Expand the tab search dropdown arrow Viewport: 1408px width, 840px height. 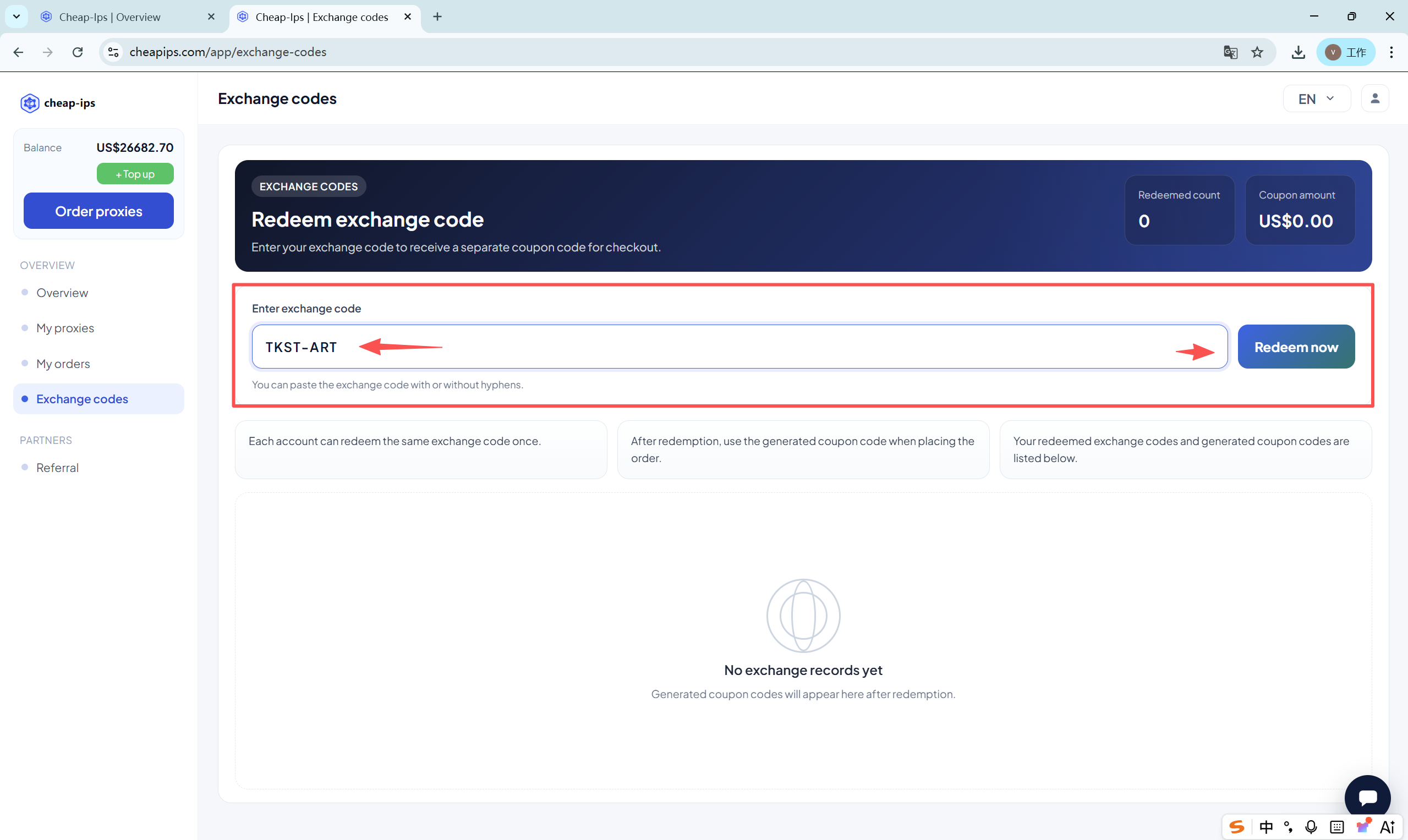17,17
